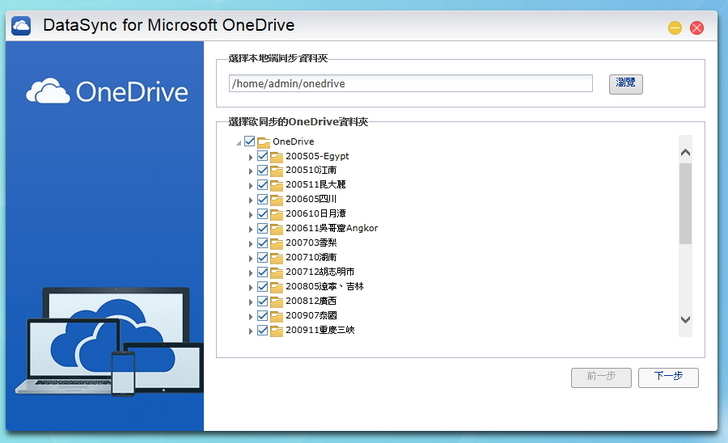This screenshot has width=728, height=443.
Task: Click the folder list scroll down arrow
Action: (685, 319)
